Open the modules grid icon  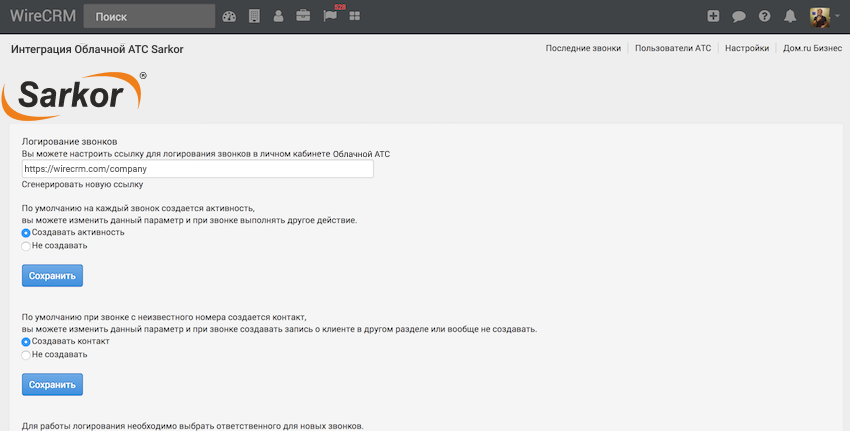coord(355,16)
